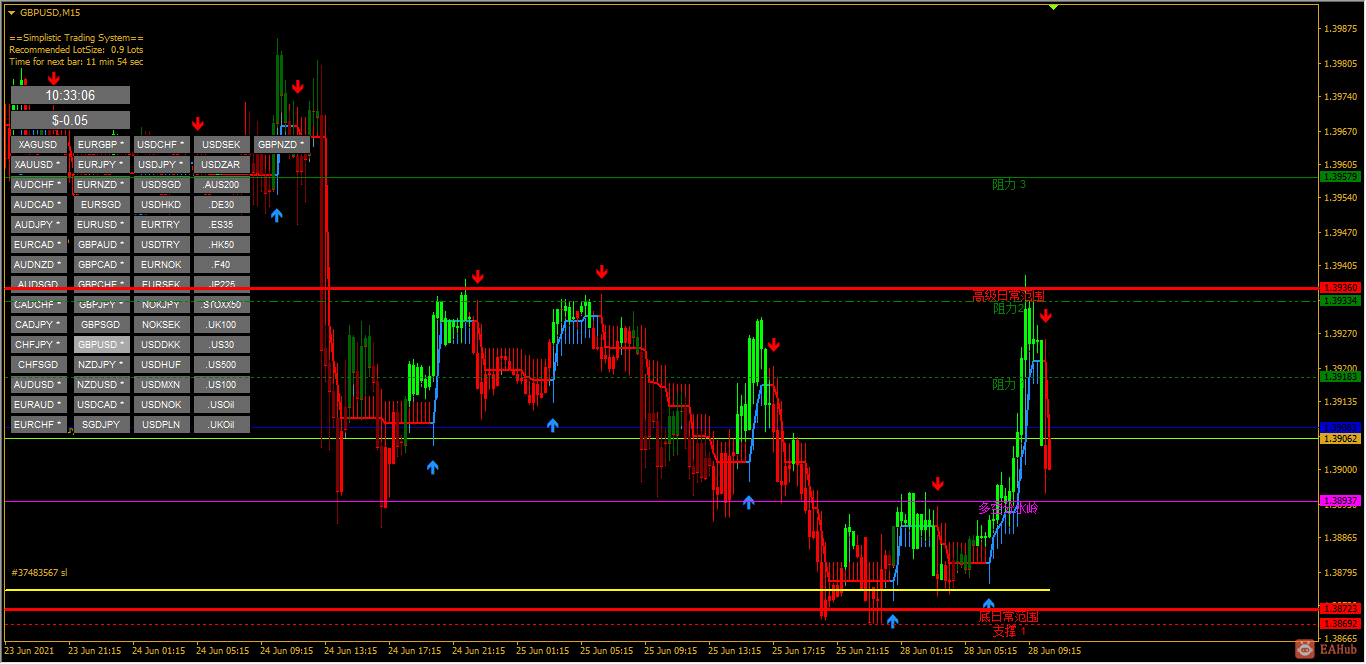Viewport: 1366px width, 664px height.
Task: Select the .ES35 index button
Action: coord(221,225)
